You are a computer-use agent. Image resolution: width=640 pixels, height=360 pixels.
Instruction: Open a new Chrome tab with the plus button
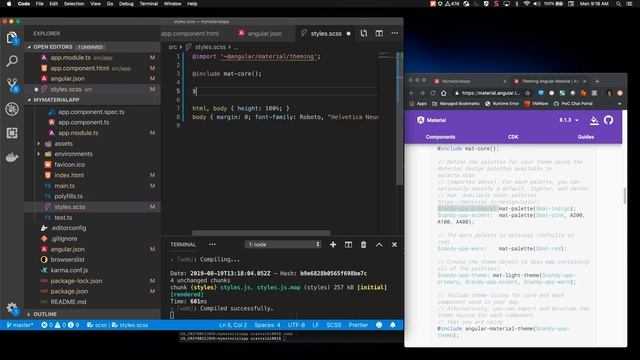[597, 81]
